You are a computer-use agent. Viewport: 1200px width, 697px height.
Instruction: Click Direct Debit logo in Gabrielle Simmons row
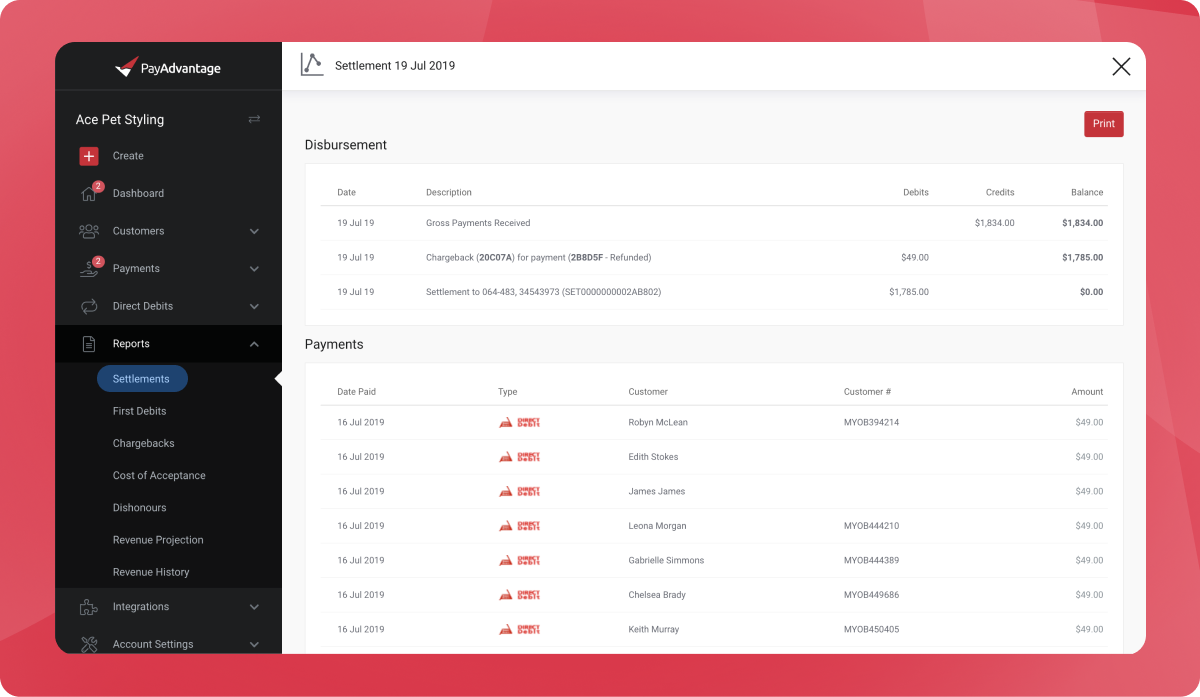point(519,560)
